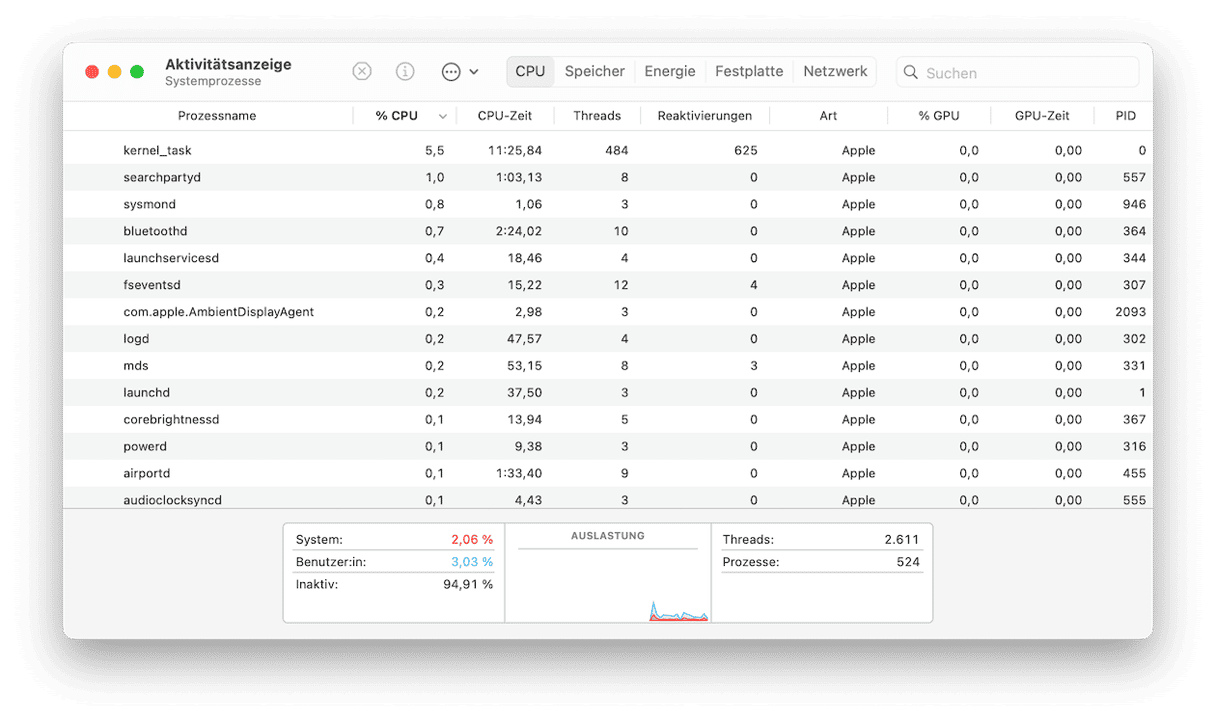
Task: Click Prozesse count 524
Action: (x=908, y=562)
